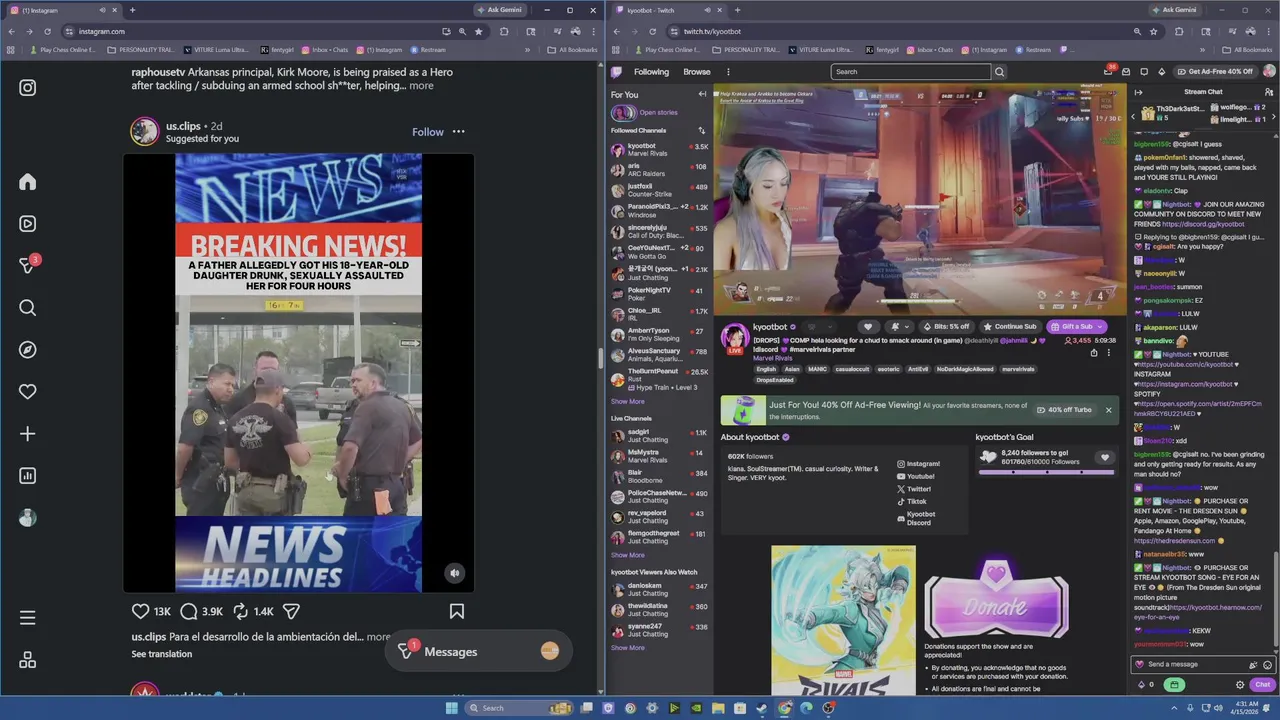Open chat emote picker
The width and height of the screenshot is (1280, 720).
coord(1267,664)
